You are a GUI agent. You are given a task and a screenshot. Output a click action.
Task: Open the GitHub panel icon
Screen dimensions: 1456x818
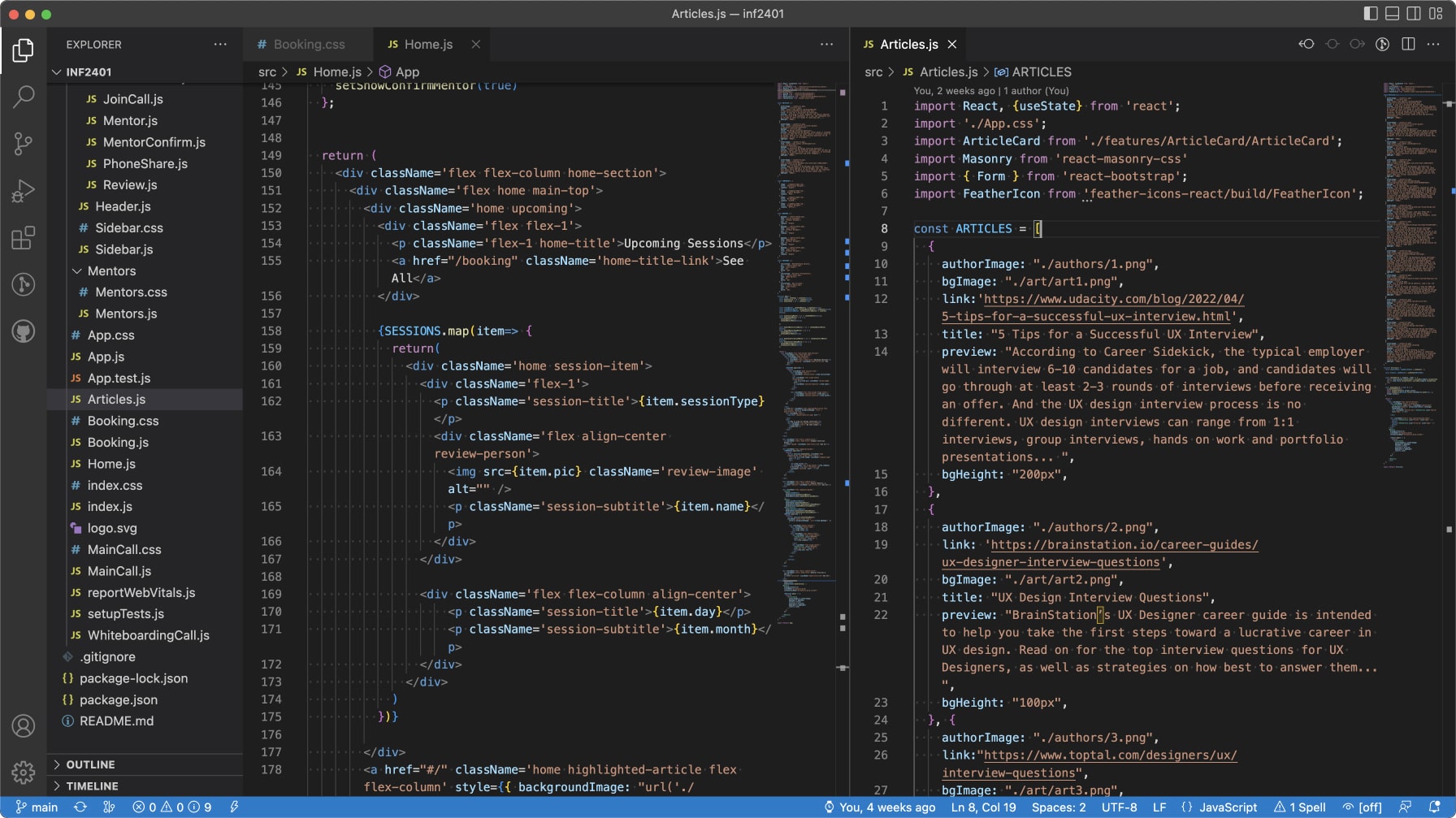coord(24,331)
